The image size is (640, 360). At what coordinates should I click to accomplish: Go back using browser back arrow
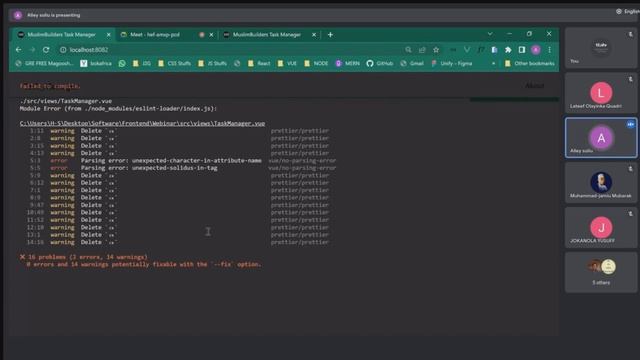(18, 49)
